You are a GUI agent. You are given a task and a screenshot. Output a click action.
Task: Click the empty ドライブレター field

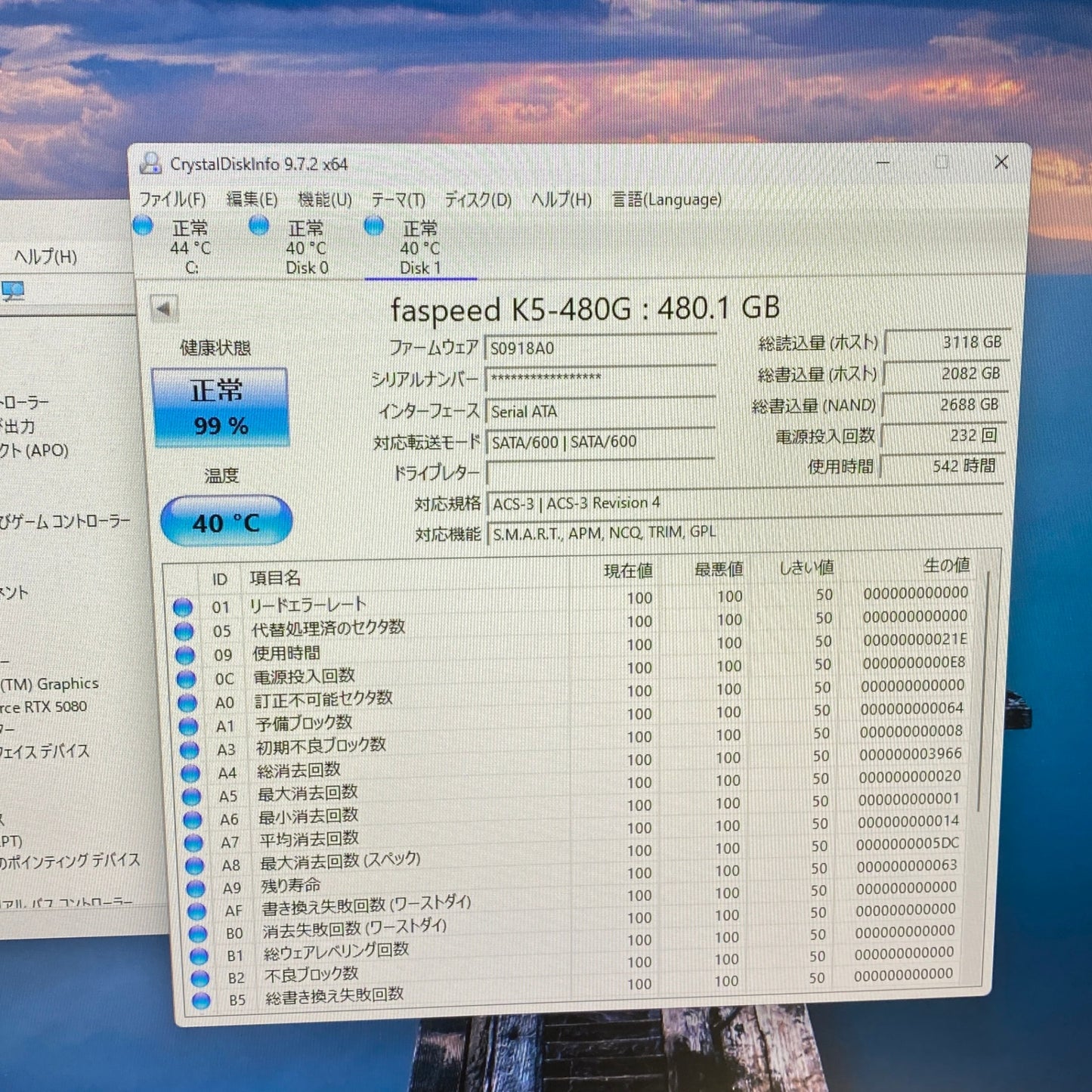click(x=597, y=472)
